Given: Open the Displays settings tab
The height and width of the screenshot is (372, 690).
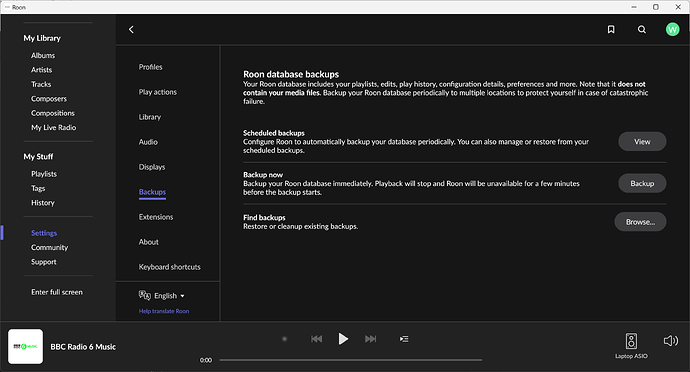Looking at the screenshot, I should (x=152, y=167).
